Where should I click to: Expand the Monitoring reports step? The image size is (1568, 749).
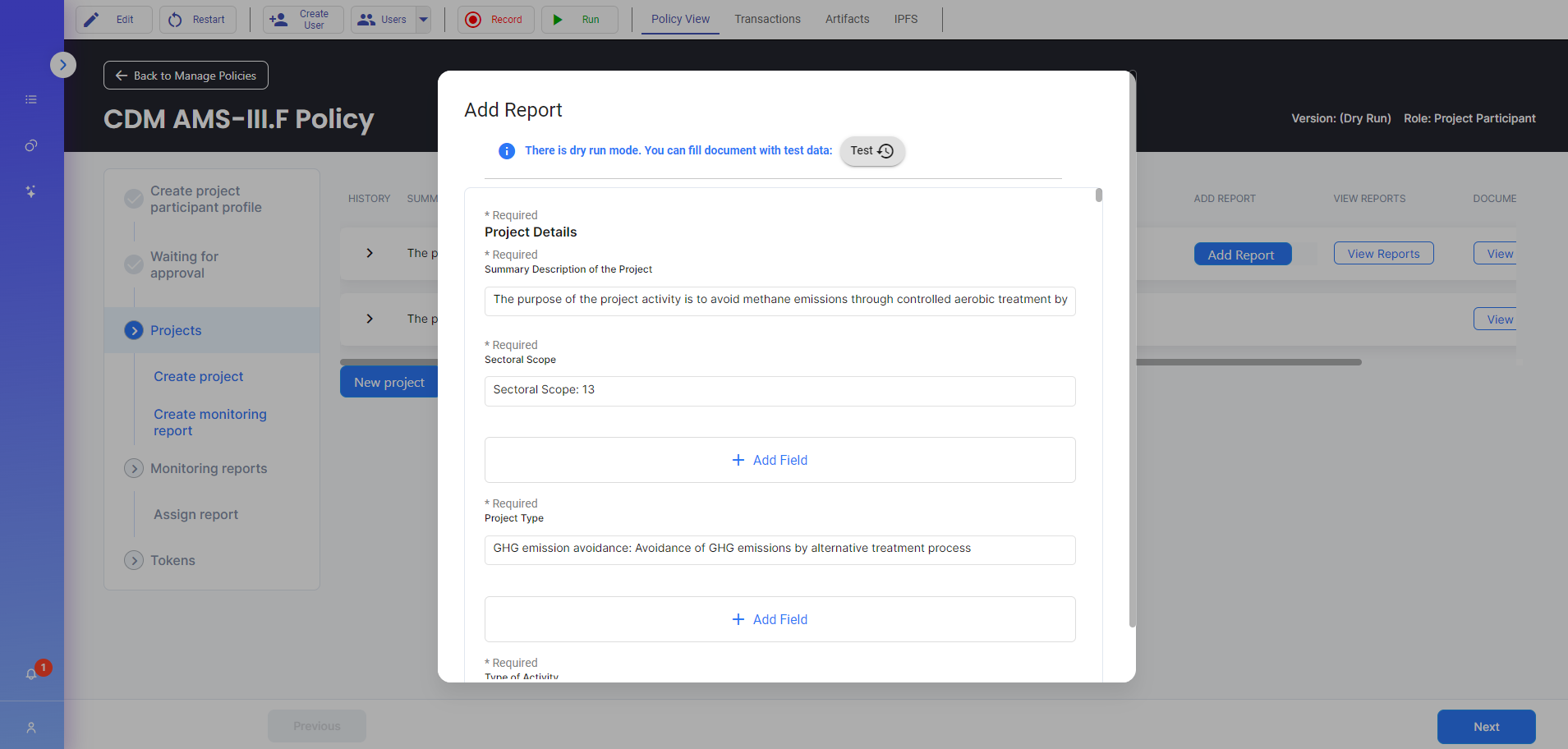tap(134, 468)
